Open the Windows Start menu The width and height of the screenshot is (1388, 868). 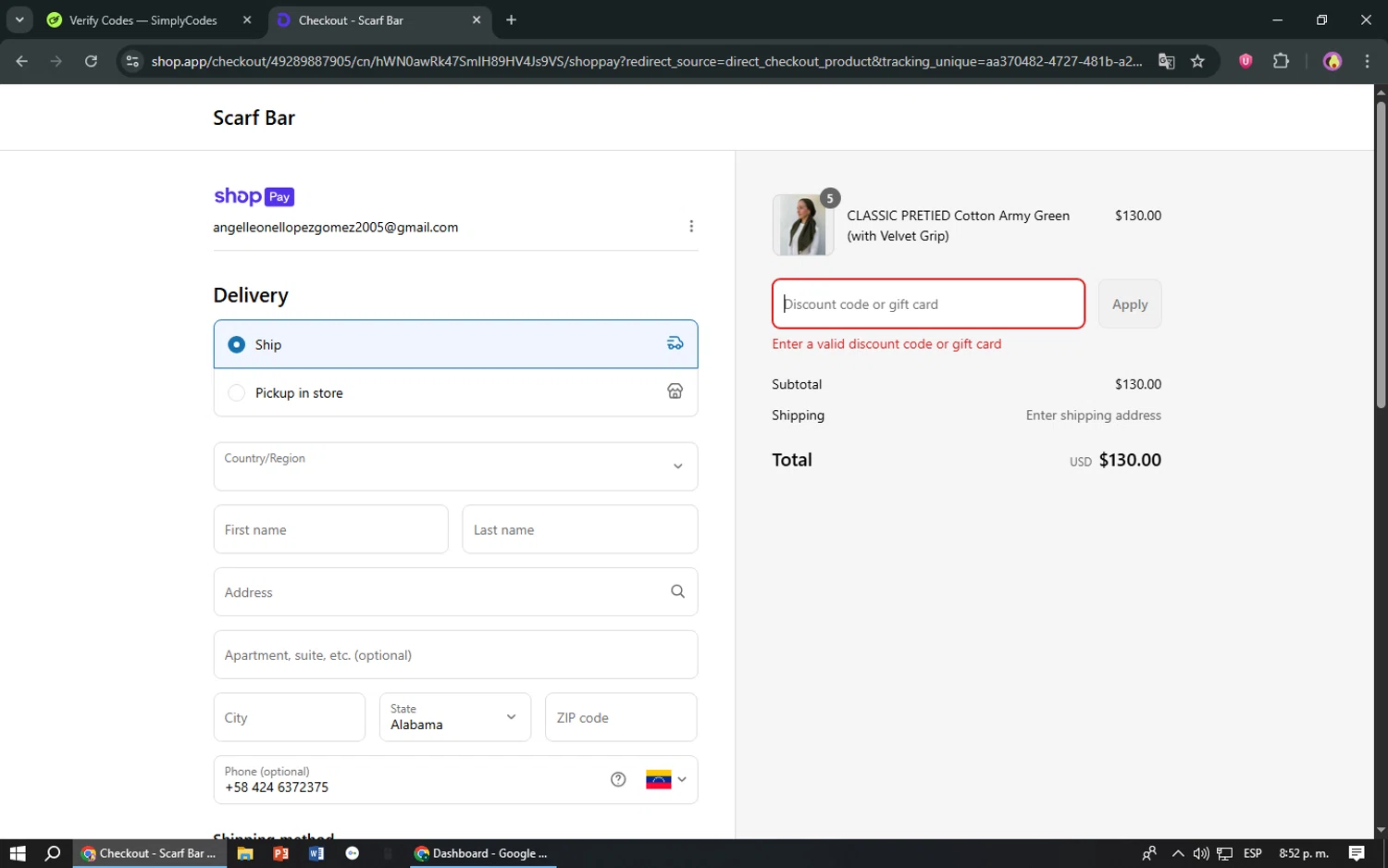pyautogui.click(x=18, y=853)
